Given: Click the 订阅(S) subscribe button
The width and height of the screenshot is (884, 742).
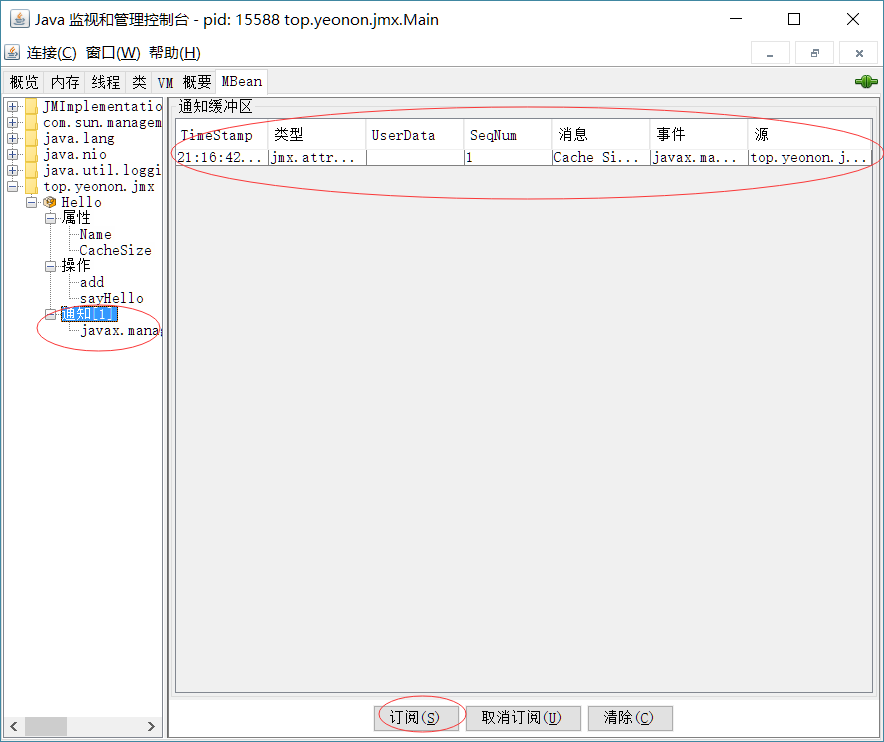Looking at the screenshot, I should pyautogui.click(x=416, y=718).
